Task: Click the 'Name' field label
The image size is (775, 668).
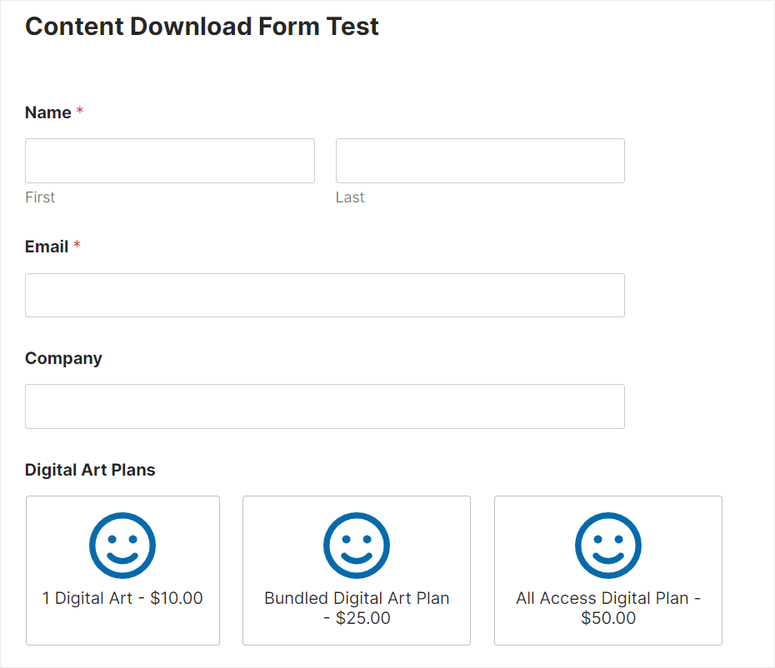Action: coord(48,112)
